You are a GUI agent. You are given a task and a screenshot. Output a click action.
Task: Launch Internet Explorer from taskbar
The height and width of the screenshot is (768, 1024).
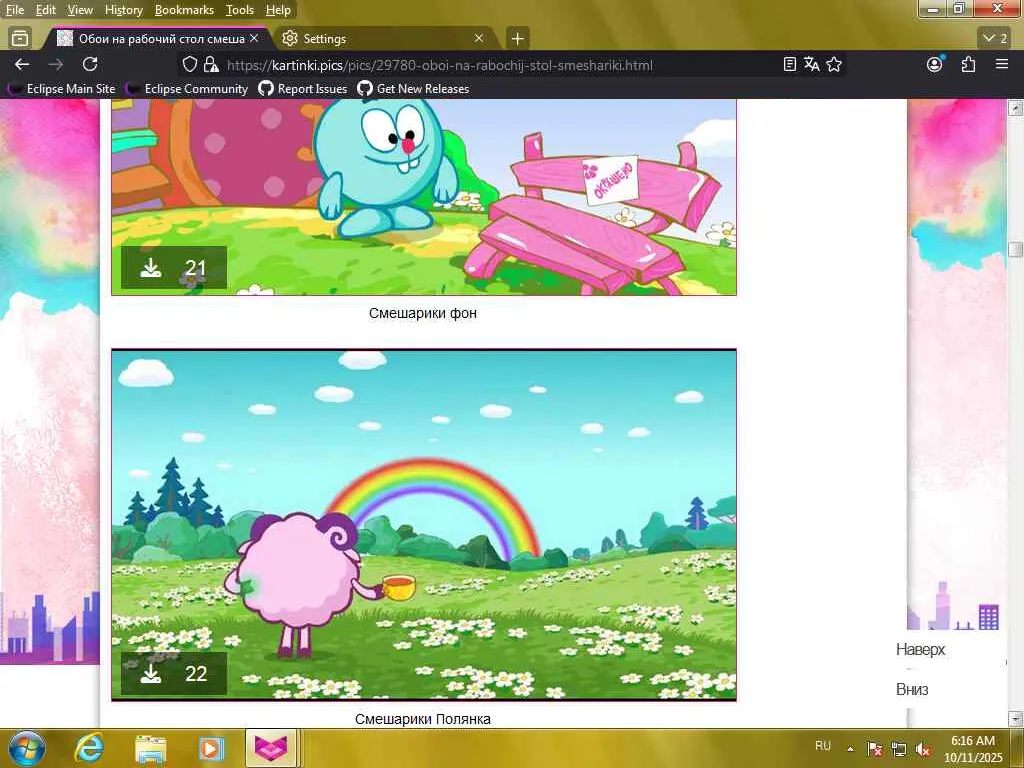pyautogui.click(x=88, y=748)
